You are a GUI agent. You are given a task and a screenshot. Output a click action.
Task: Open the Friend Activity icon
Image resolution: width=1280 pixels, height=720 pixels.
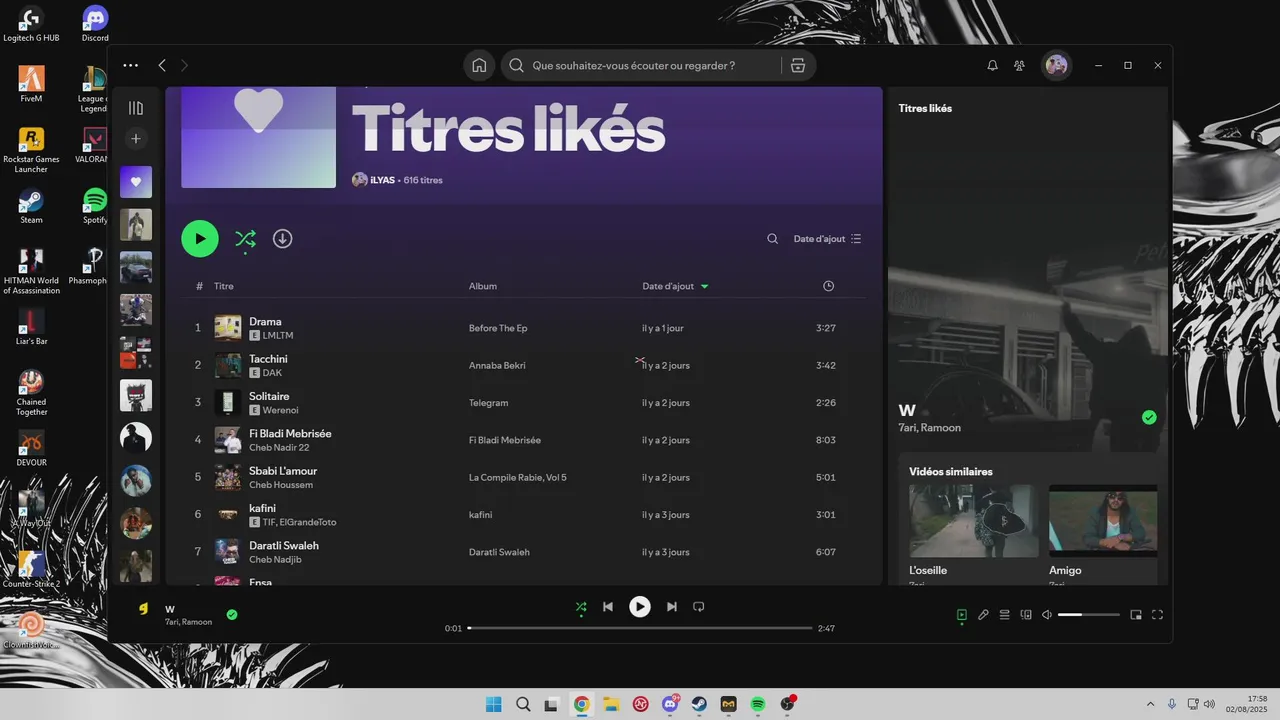coord(1019,65)
